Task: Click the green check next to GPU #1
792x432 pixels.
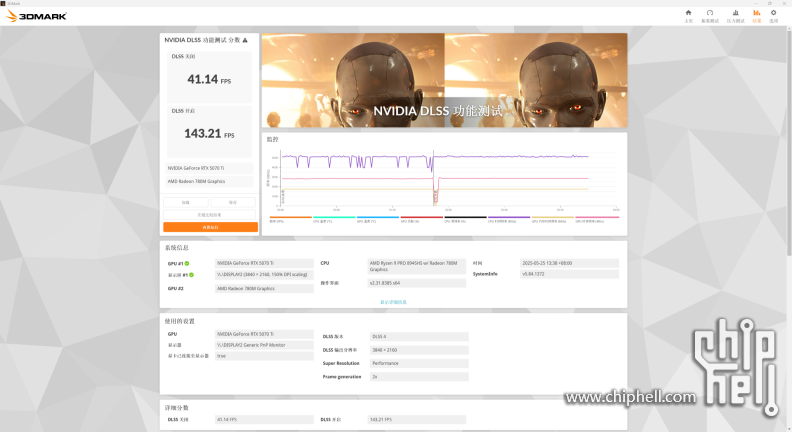Action: [187, 263]
